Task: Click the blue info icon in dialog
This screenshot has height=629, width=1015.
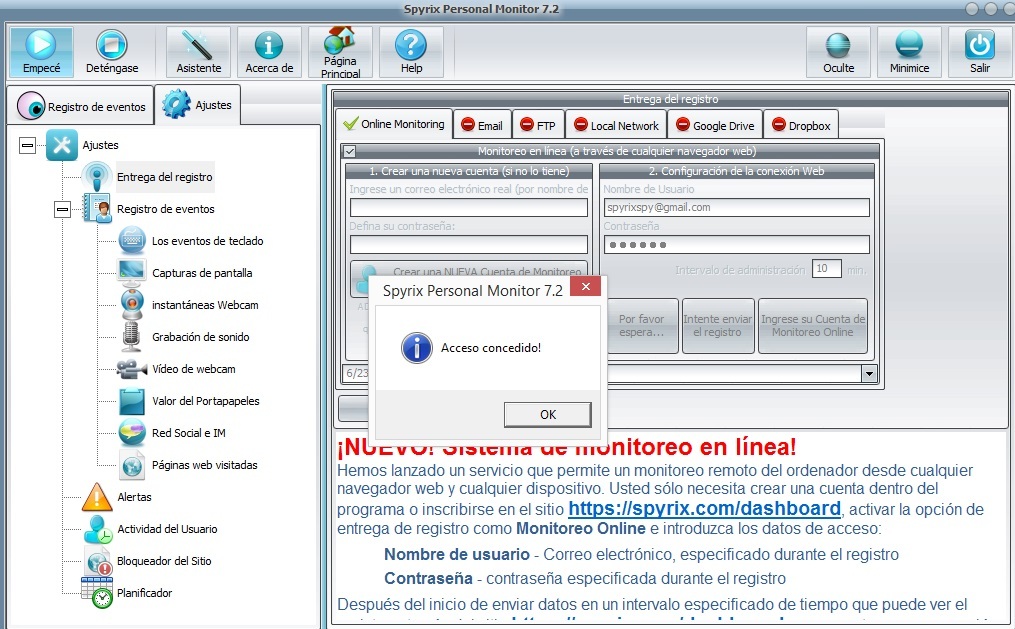Action: click(417, 348)
